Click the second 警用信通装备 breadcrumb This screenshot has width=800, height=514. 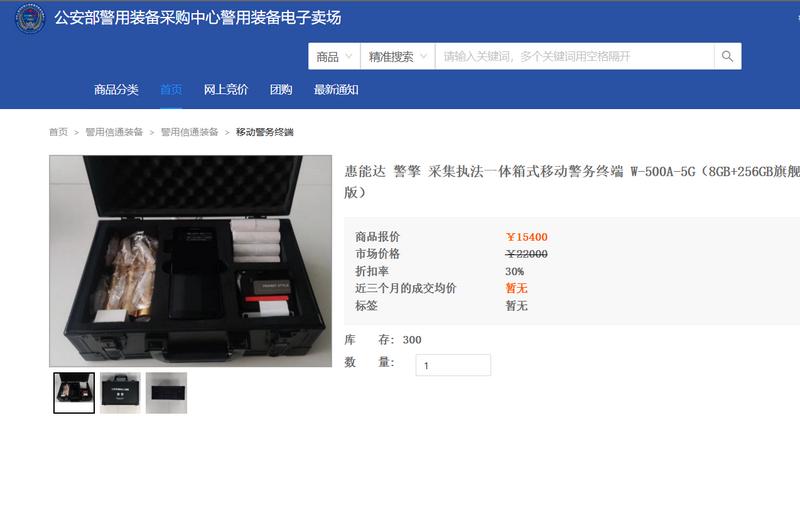(x=189, y=132)
